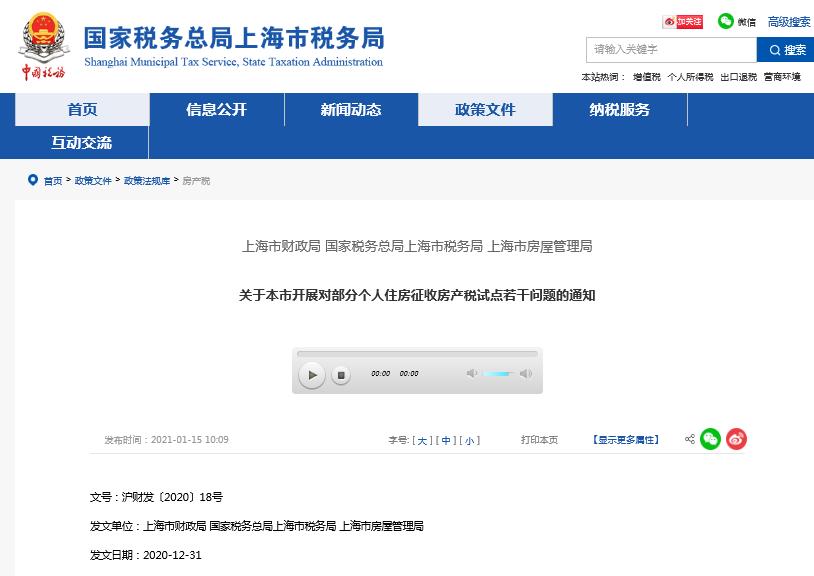Image resolution: width=814 pixels, height=576 pixels.
Task: Click the blue 搜索 search button
Action: tap(785, 50)
